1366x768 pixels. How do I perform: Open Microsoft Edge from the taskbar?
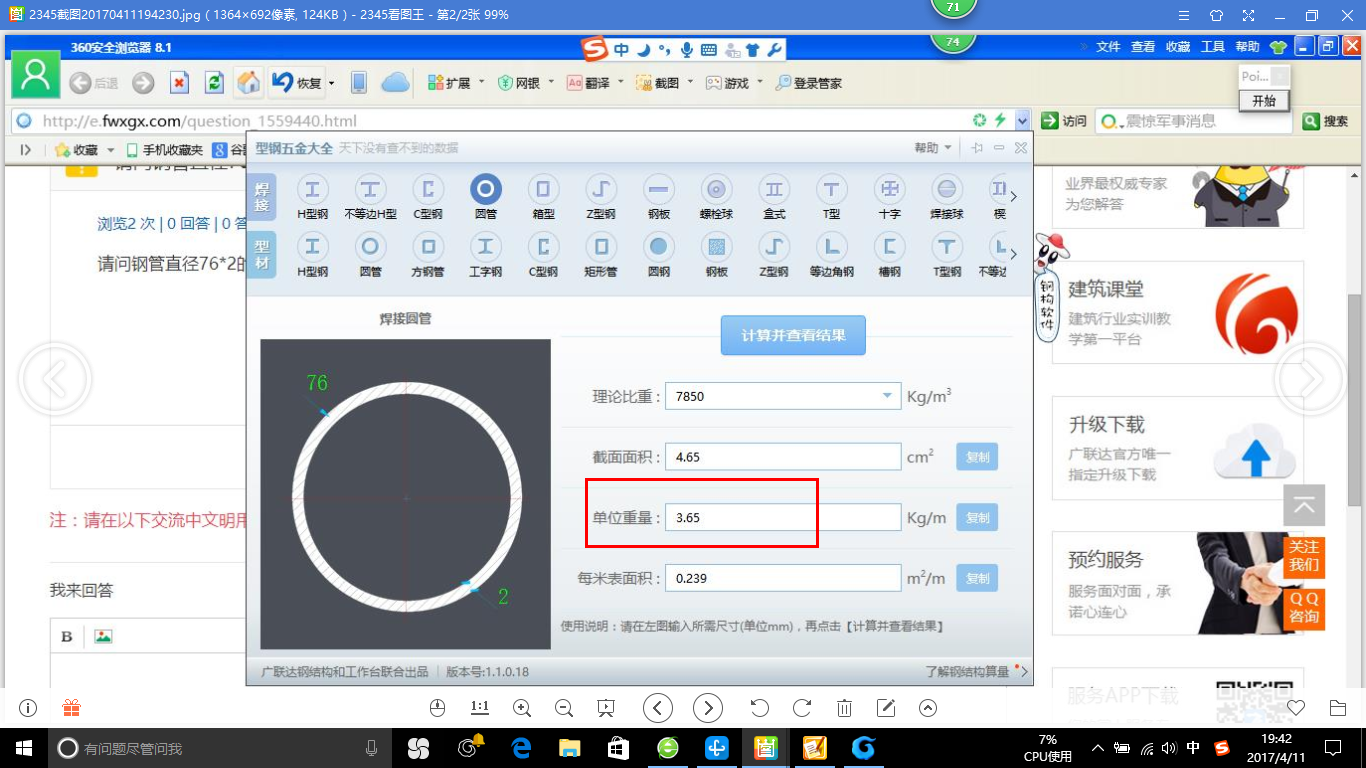(521, 747)
